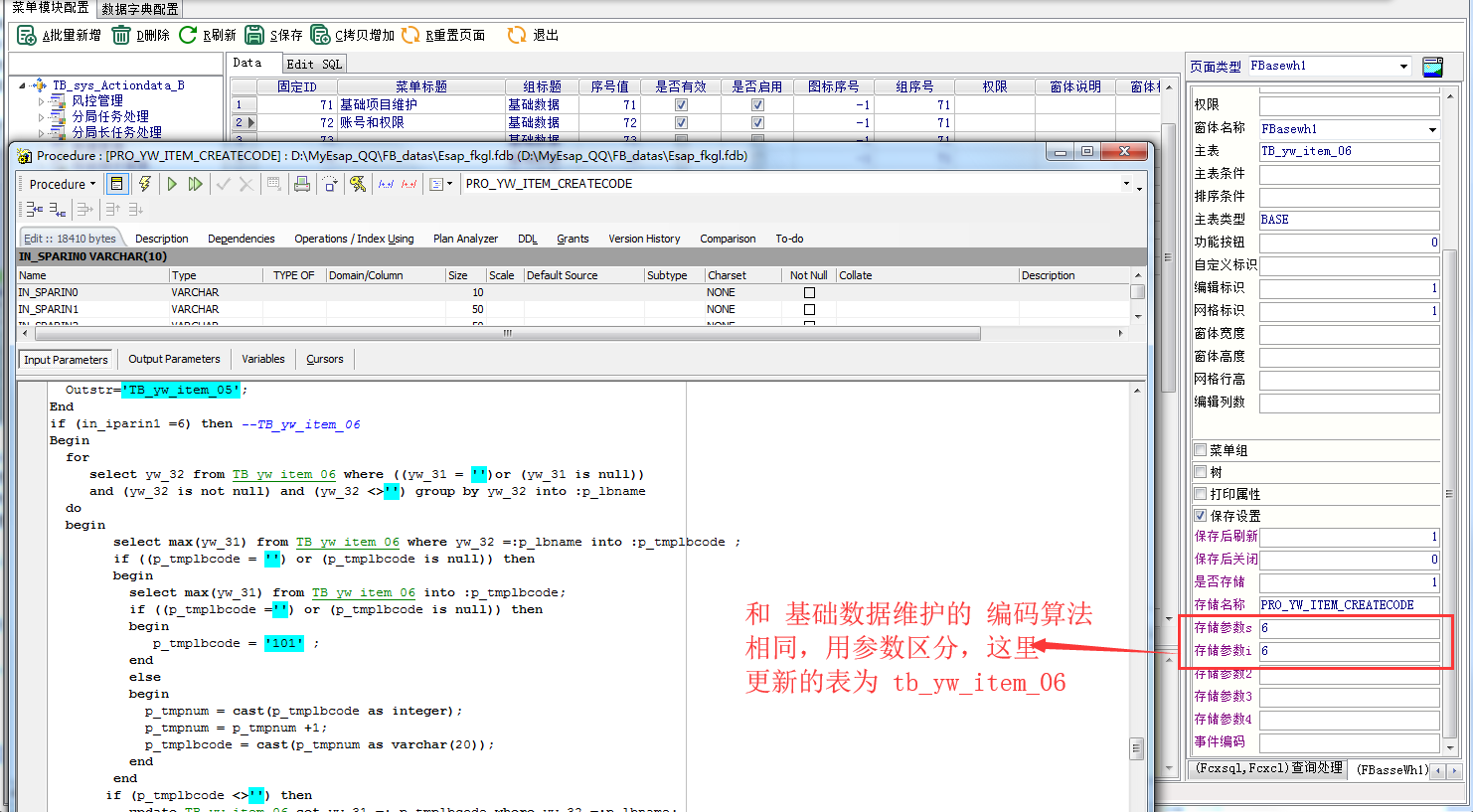The width and height of the screenshot is (1473, 812).
Task: Click the 存储名称 field PRO_YW_ITEM_CREATECODE
Action: 1349,604
